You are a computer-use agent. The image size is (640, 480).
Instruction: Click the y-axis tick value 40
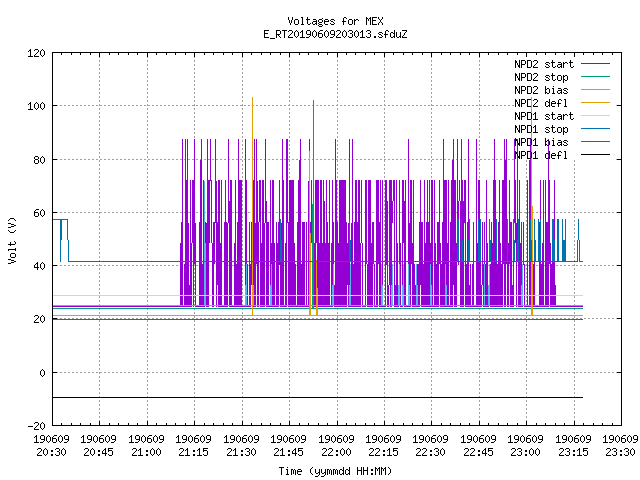tap(39, 266)
